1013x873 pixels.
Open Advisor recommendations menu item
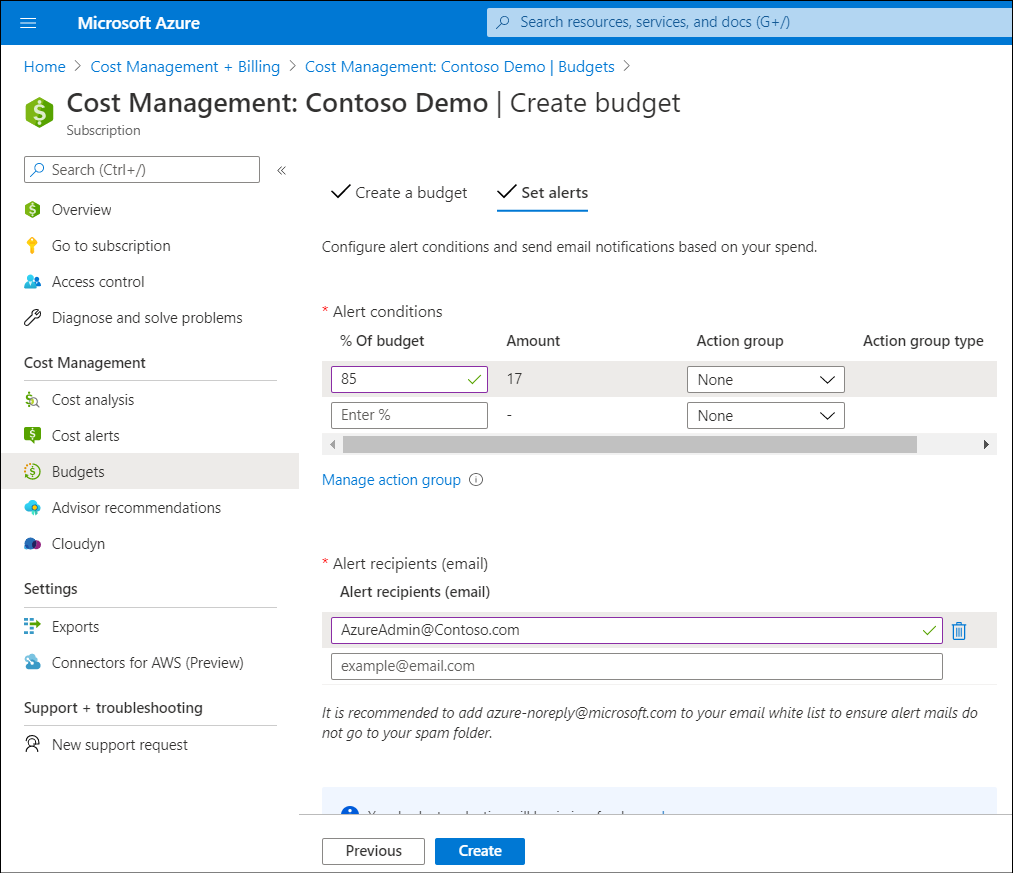click(x=136, y=508)
